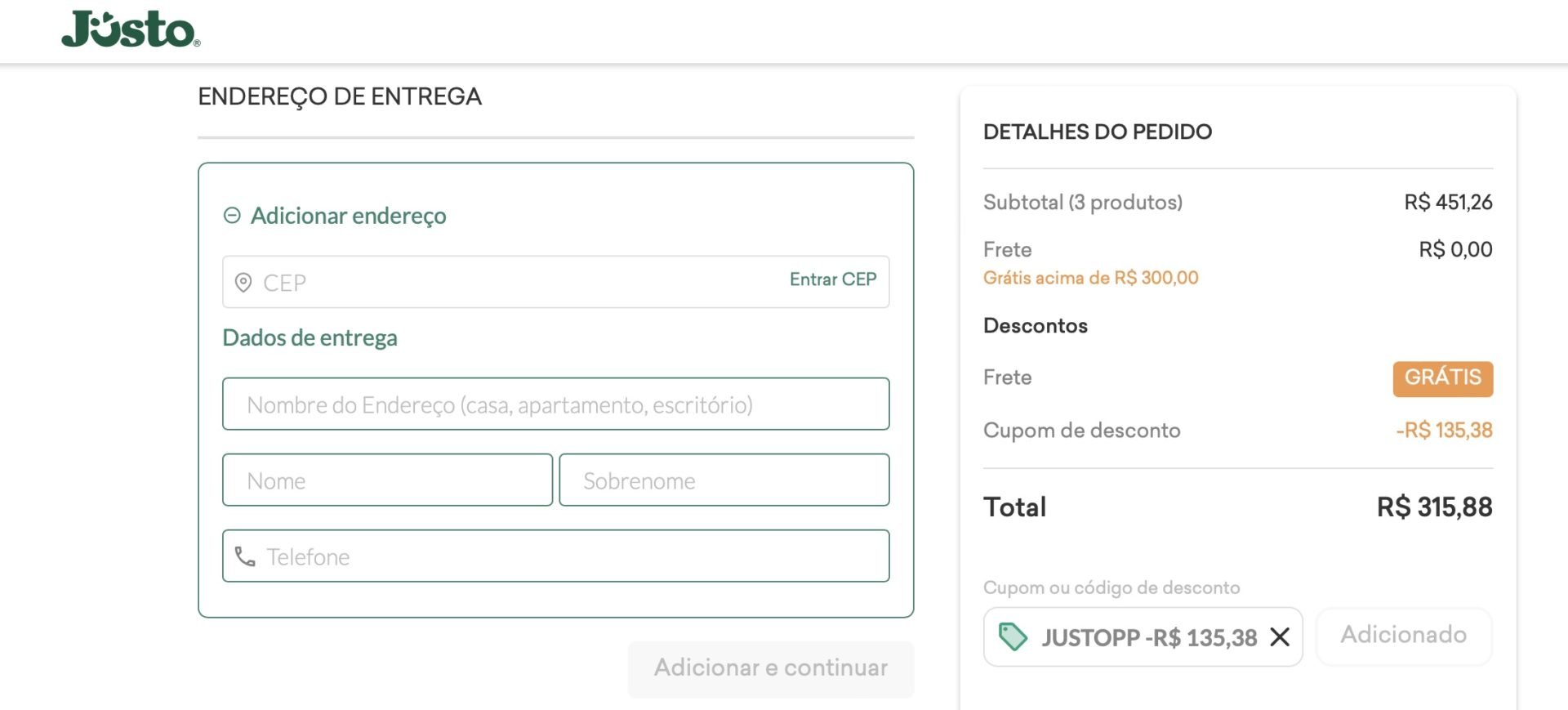Click the Entrar CEP link
This screenshot has height=710, width=1568.
pos(833,279)
